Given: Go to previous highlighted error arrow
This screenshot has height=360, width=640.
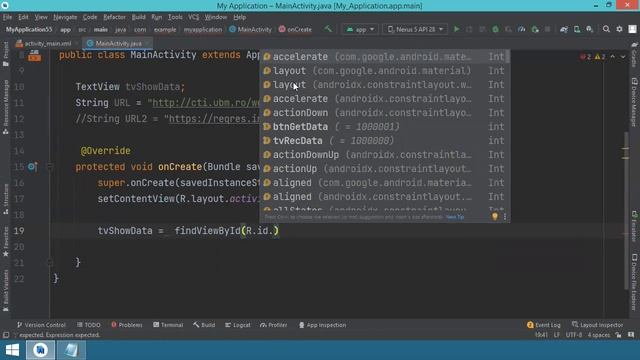Looking at the screenshot, I should [x=613, y=57].
